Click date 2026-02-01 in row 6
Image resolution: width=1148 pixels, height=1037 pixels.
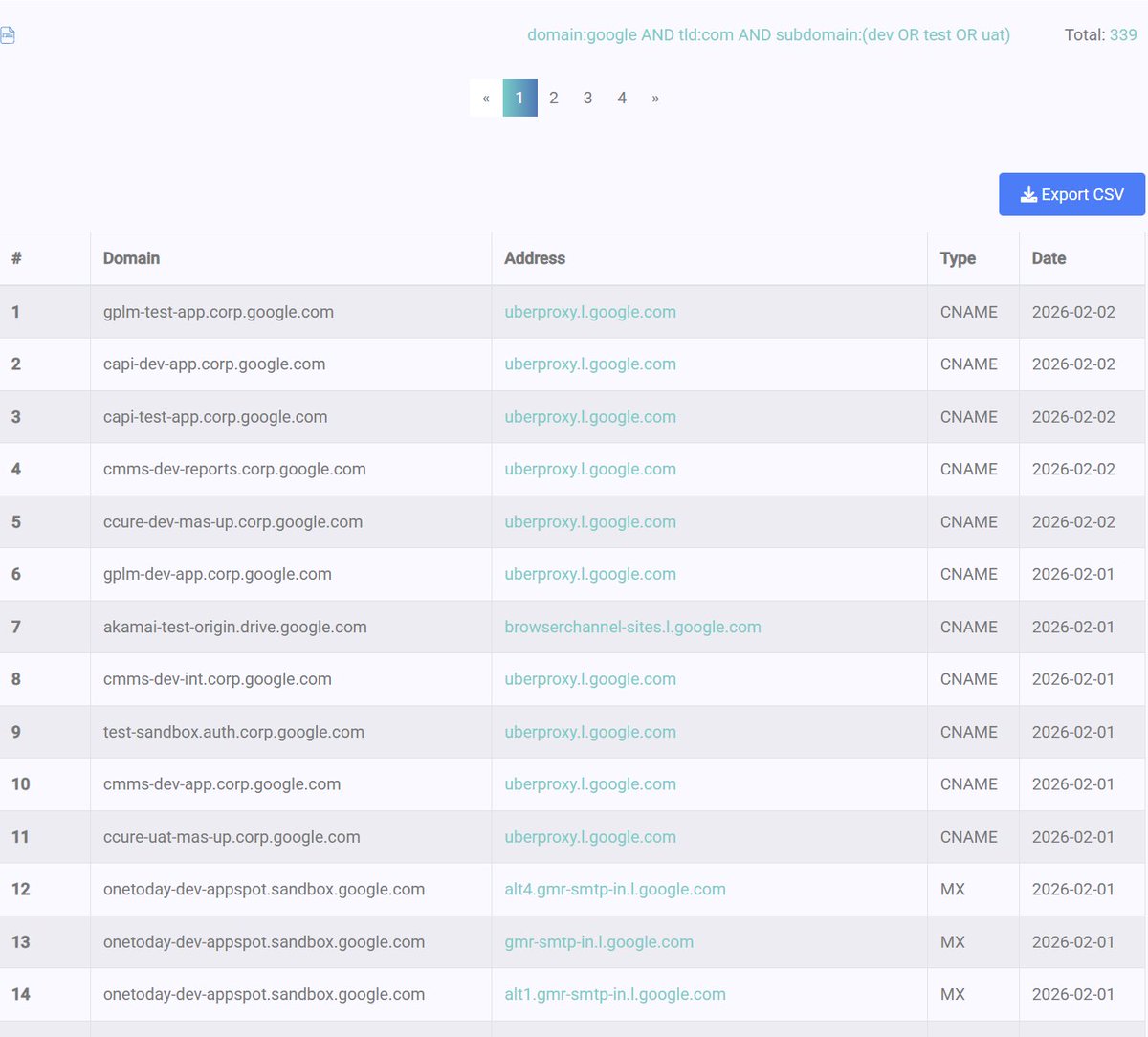pos(1073,574)
